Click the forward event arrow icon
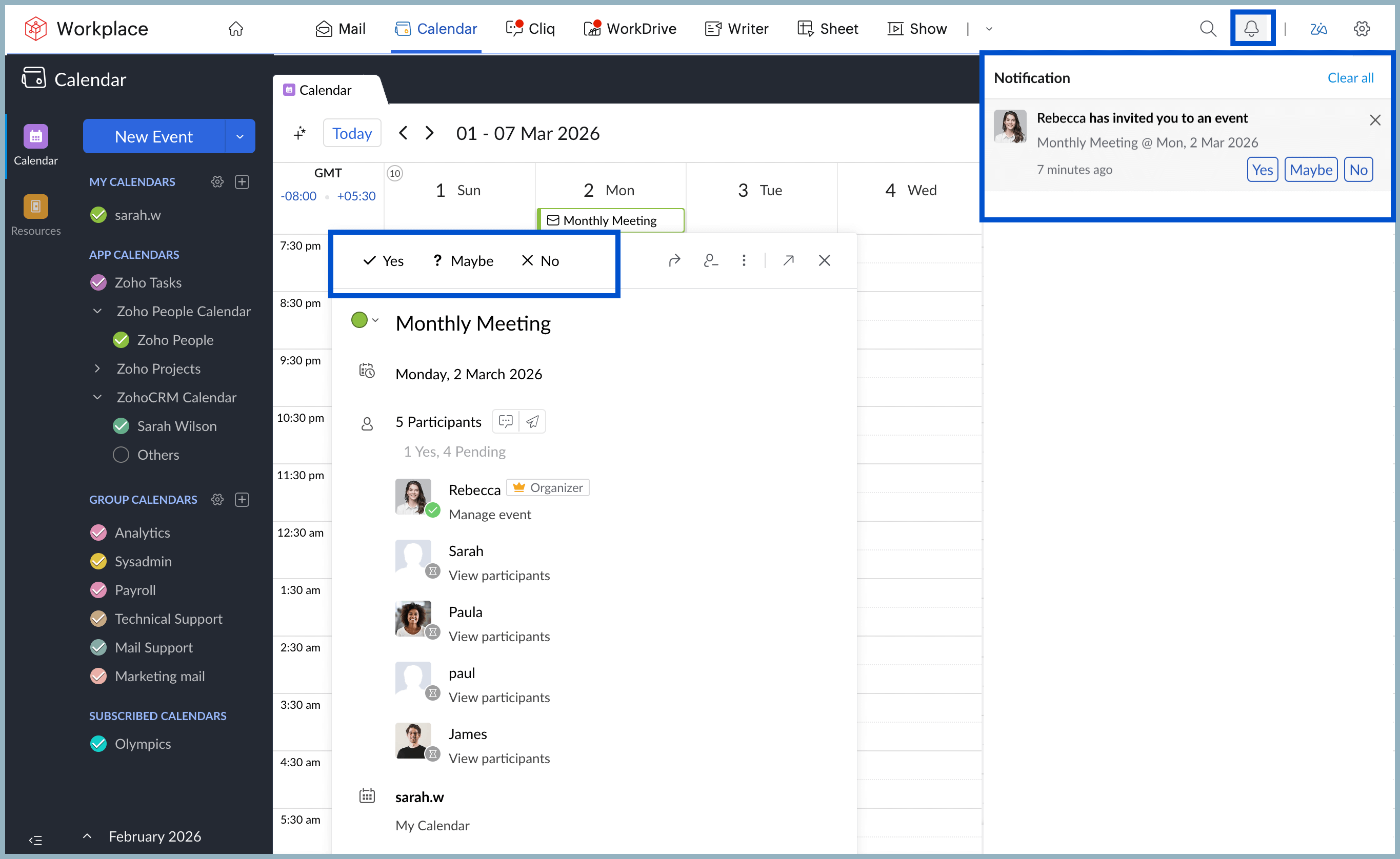 (x=674, y=260)
